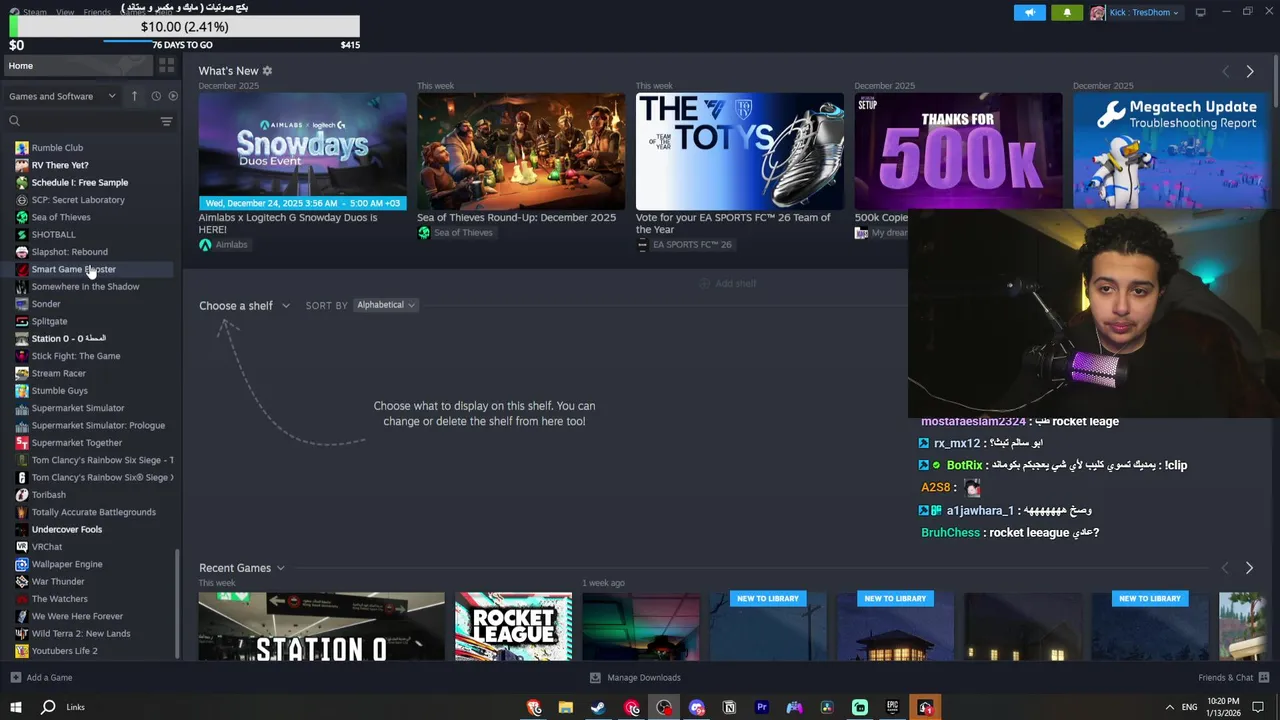The image size is (1280, 720).
Task: Open the Alphabetical sort-by dropdown
Action: pos(386,305)
